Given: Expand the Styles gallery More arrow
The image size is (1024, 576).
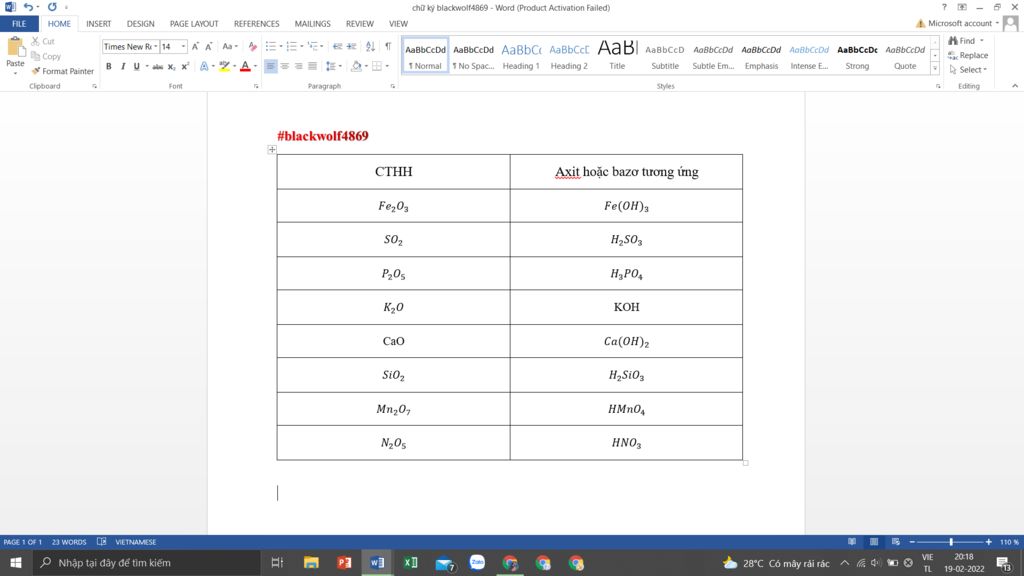Looking at the screenshot, I should [x=935, y=69].
